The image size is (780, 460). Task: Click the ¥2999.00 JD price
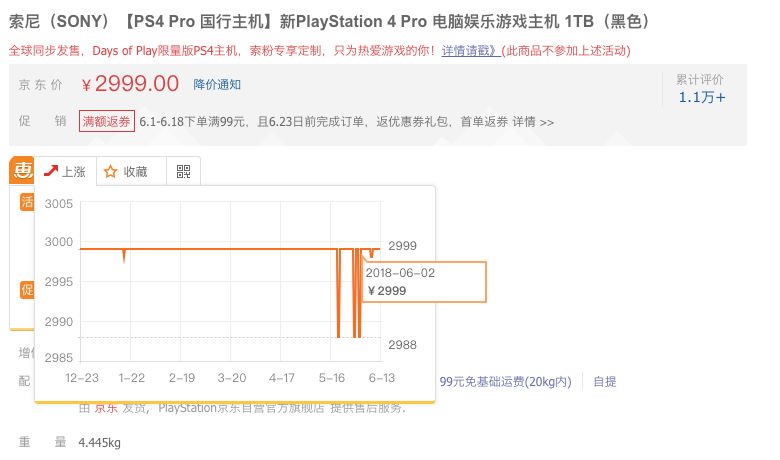point(130,84)
